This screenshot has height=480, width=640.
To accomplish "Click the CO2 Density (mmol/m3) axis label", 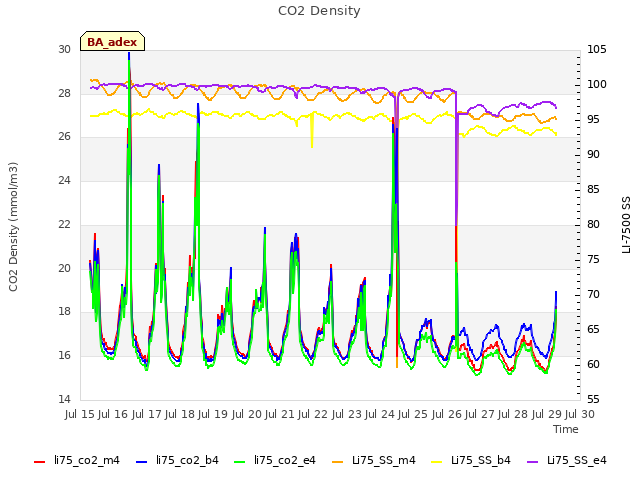I will pyautogui.click(x=13, y=227).
